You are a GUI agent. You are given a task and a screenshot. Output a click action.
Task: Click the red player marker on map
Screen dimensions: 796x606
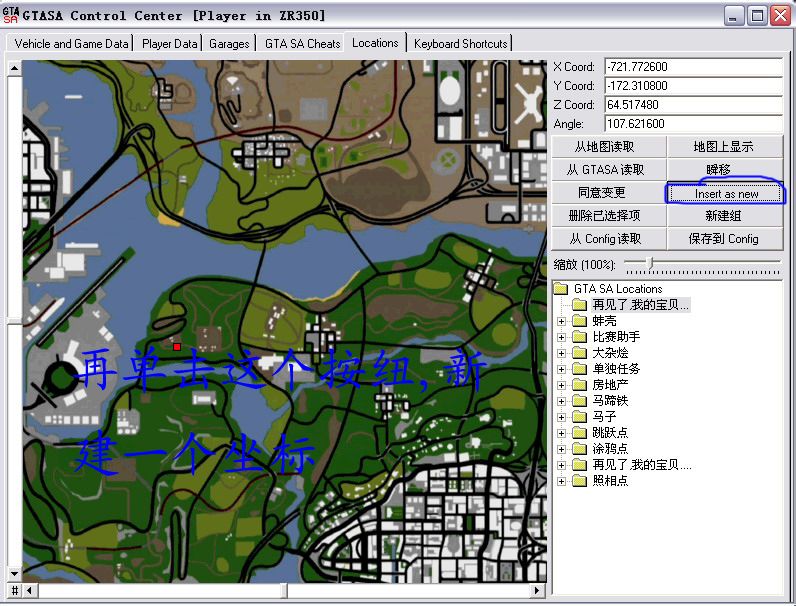click(177, 347)
